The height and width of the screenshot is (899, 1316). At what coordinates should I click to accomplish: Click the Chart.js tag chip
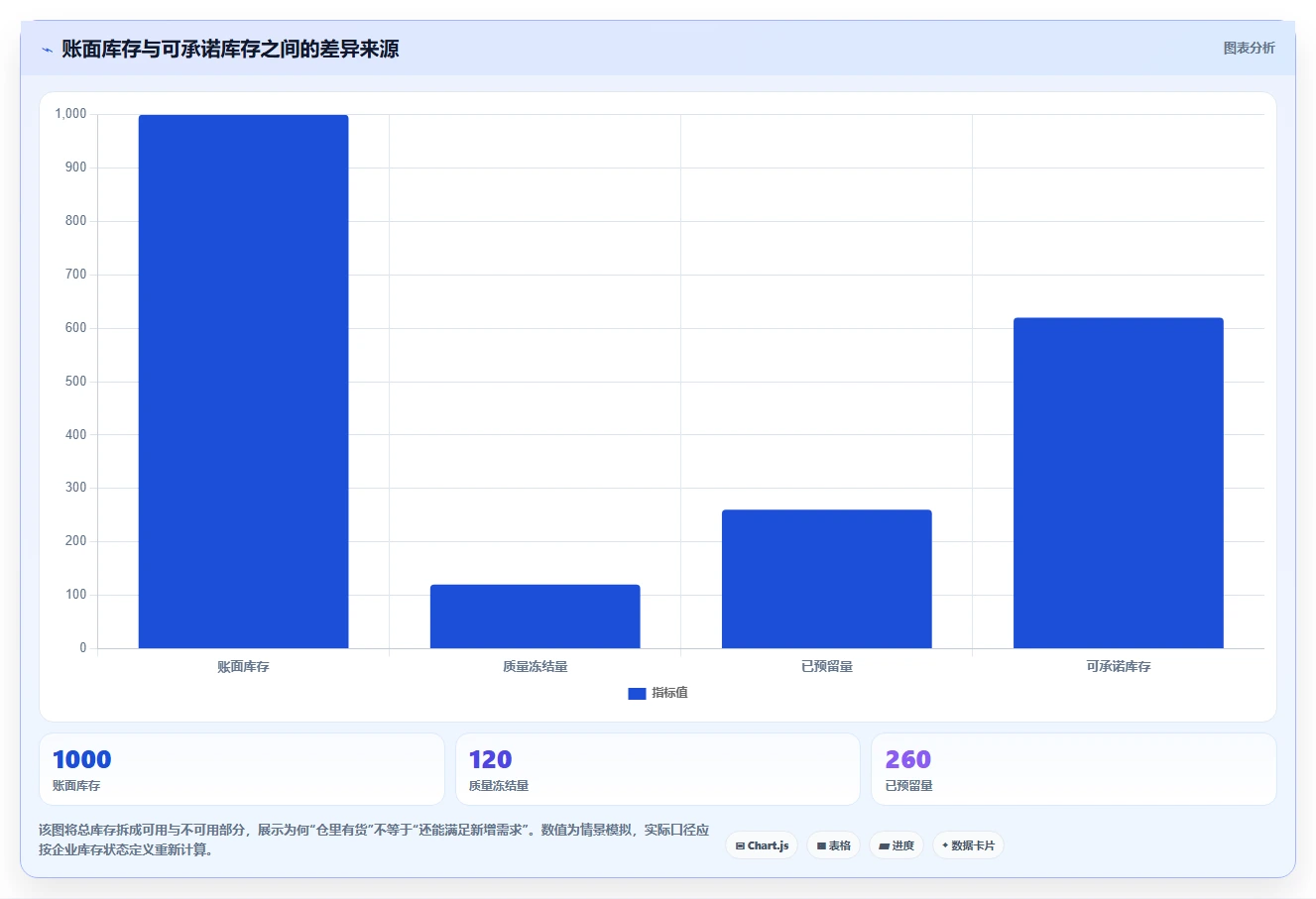click(762, 845)
